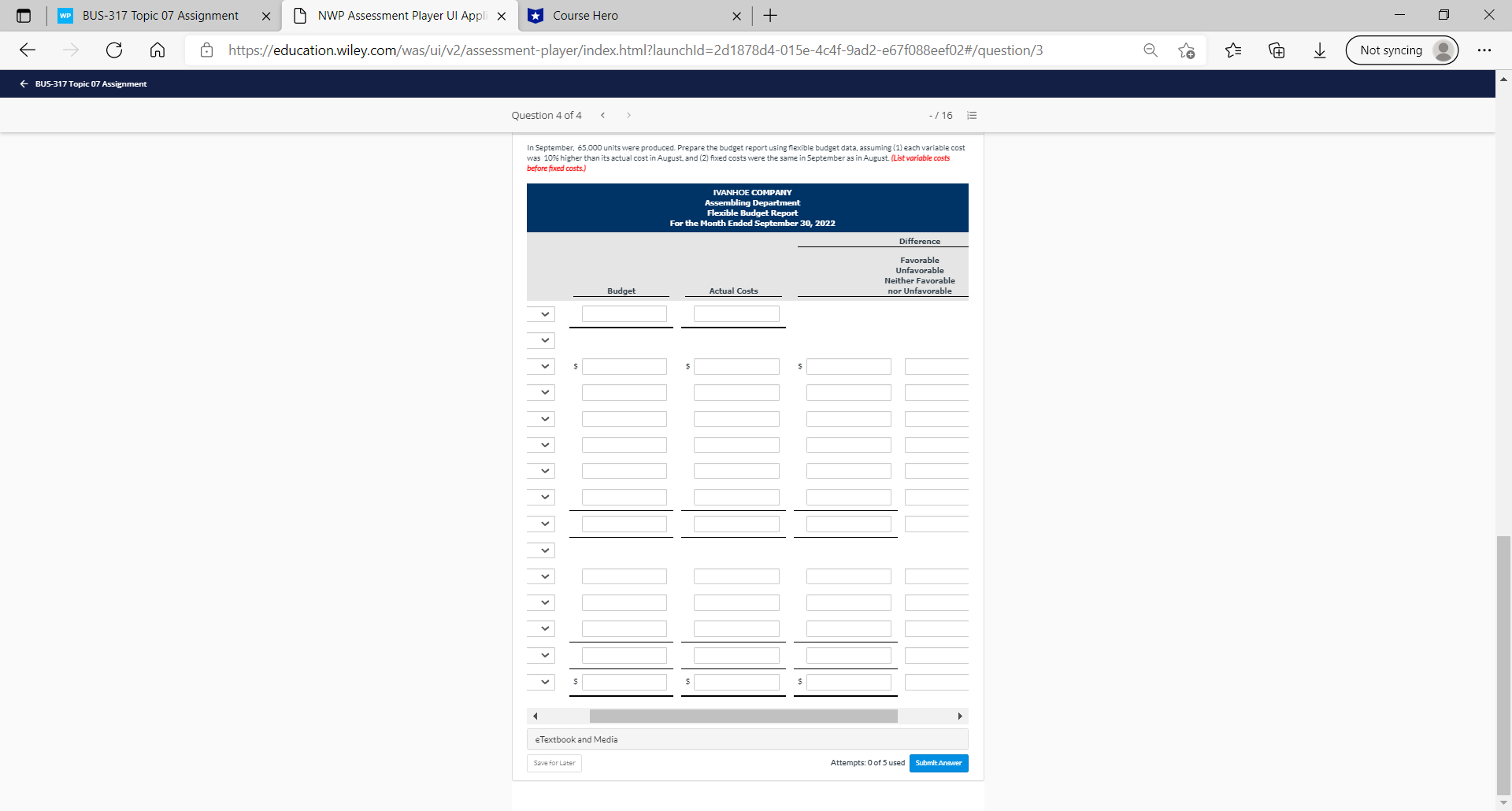Switch to the Course Hero tab

coord(622,16)
